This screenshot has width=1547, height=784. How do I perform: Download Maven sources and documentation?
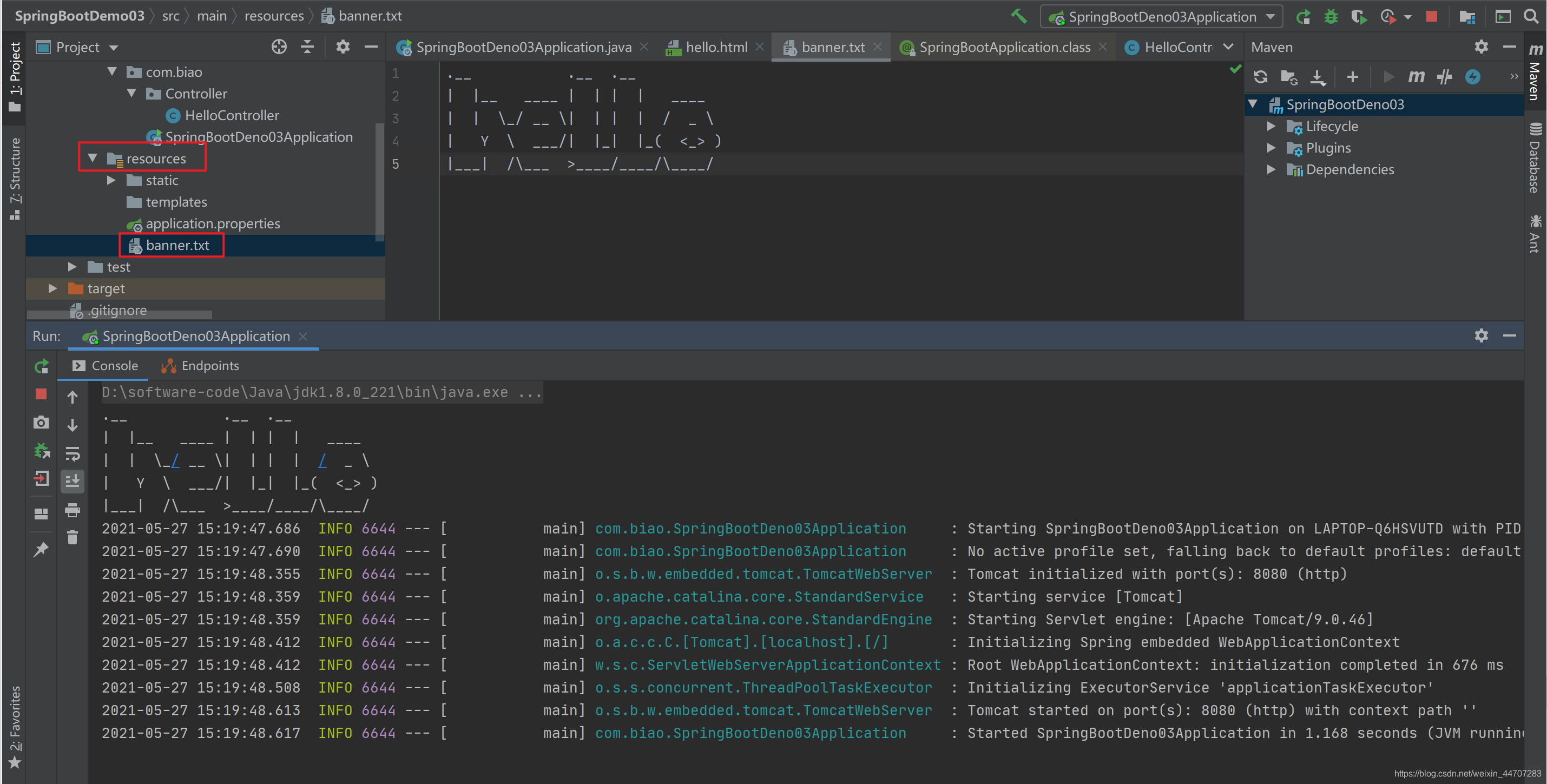[x=1318, y=77]
